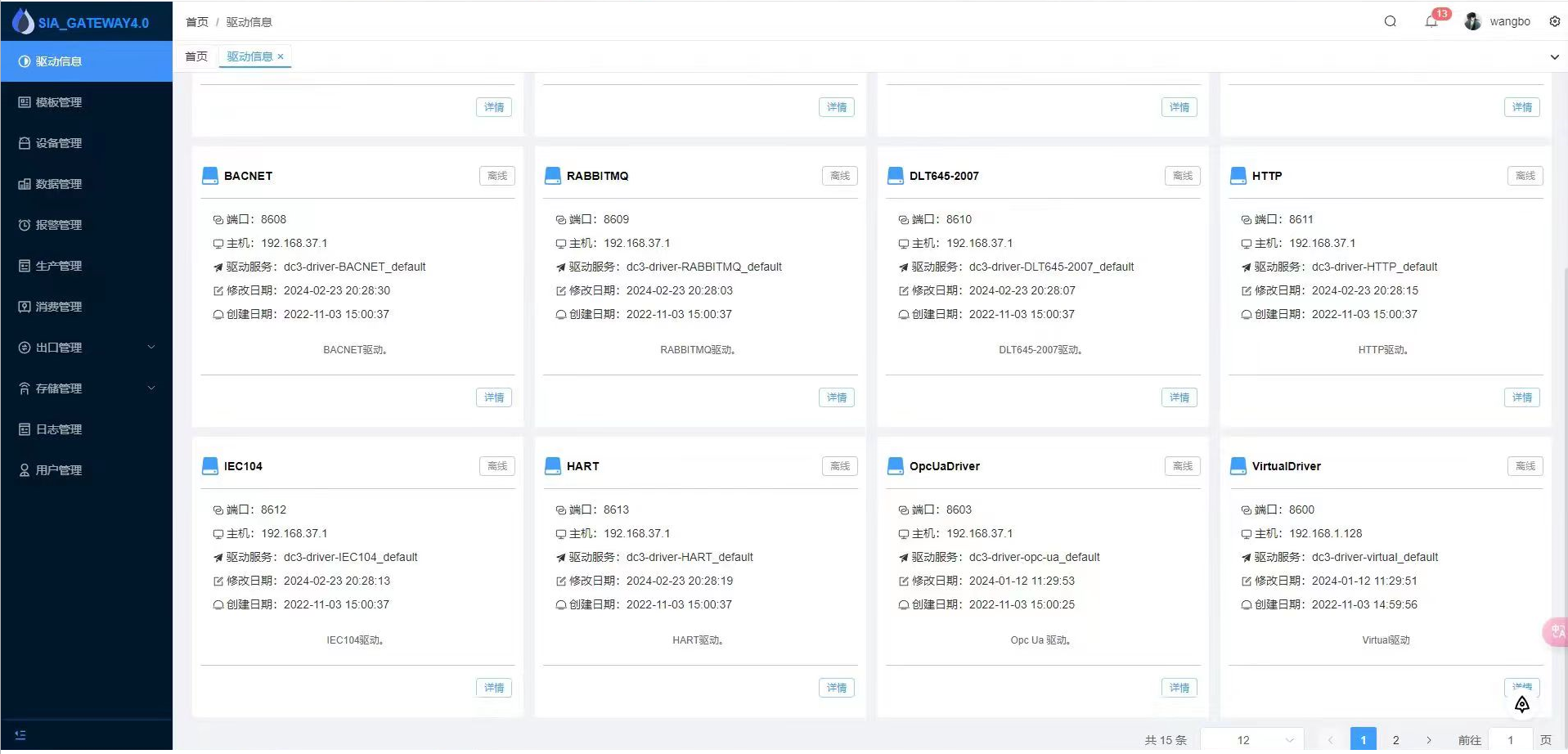Click 详情 button on the IEC104 card
The image size is (1568, 754).
point(493,688)
